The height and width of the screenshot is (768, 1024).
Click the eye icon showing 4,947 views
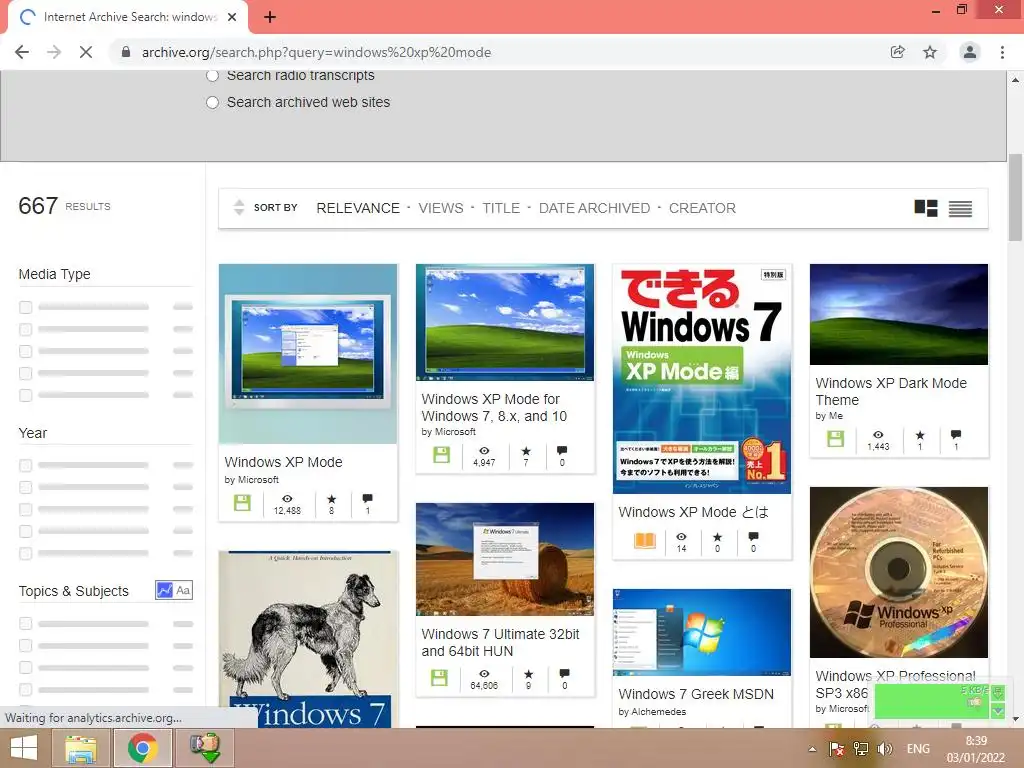point(484,451)
